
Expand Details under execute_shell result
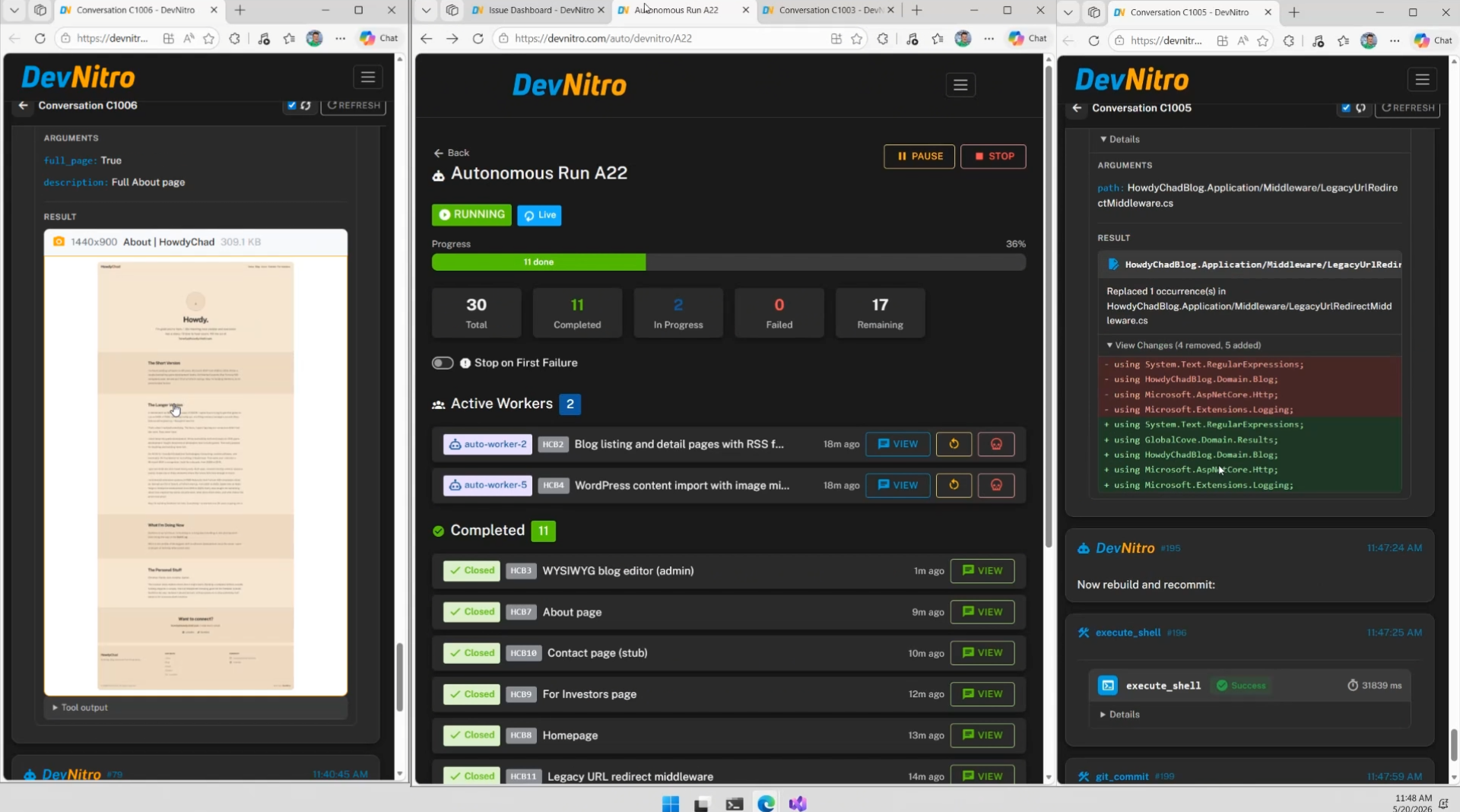[1119, 714]
